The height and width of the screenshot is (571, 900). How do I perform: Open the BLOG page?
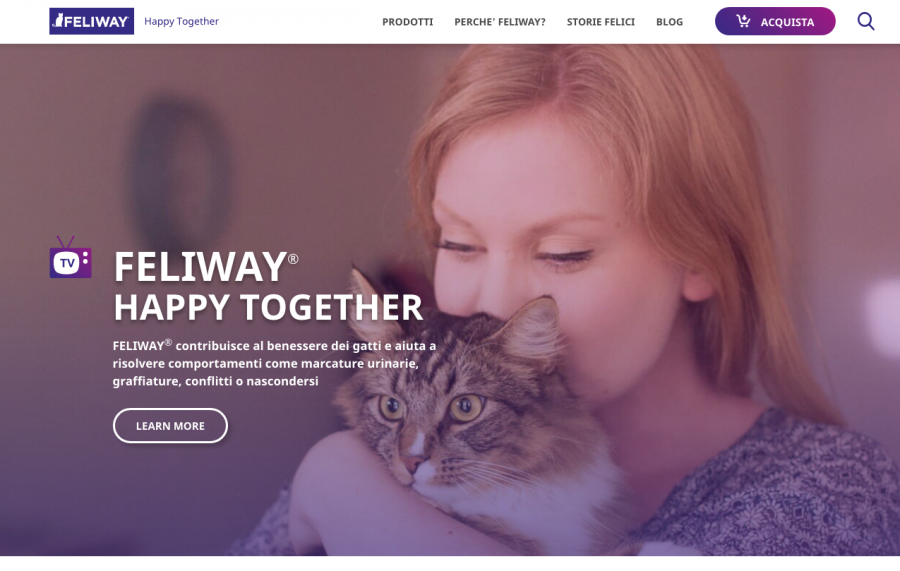669,22
